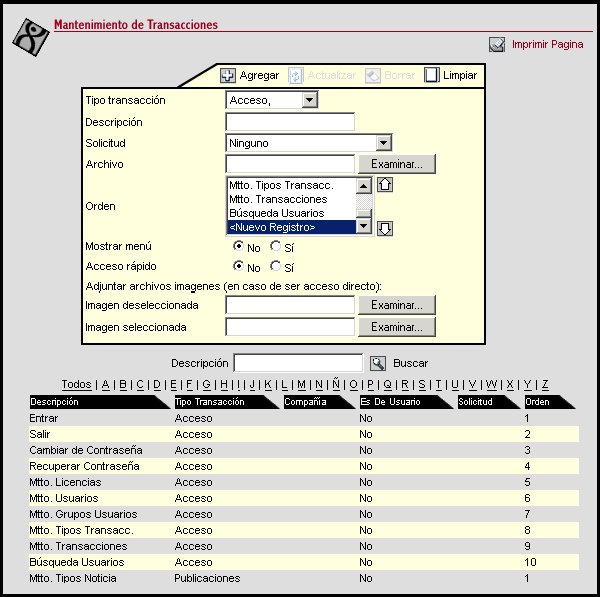Select 'No' for Mostrar menú

(238, 246)
